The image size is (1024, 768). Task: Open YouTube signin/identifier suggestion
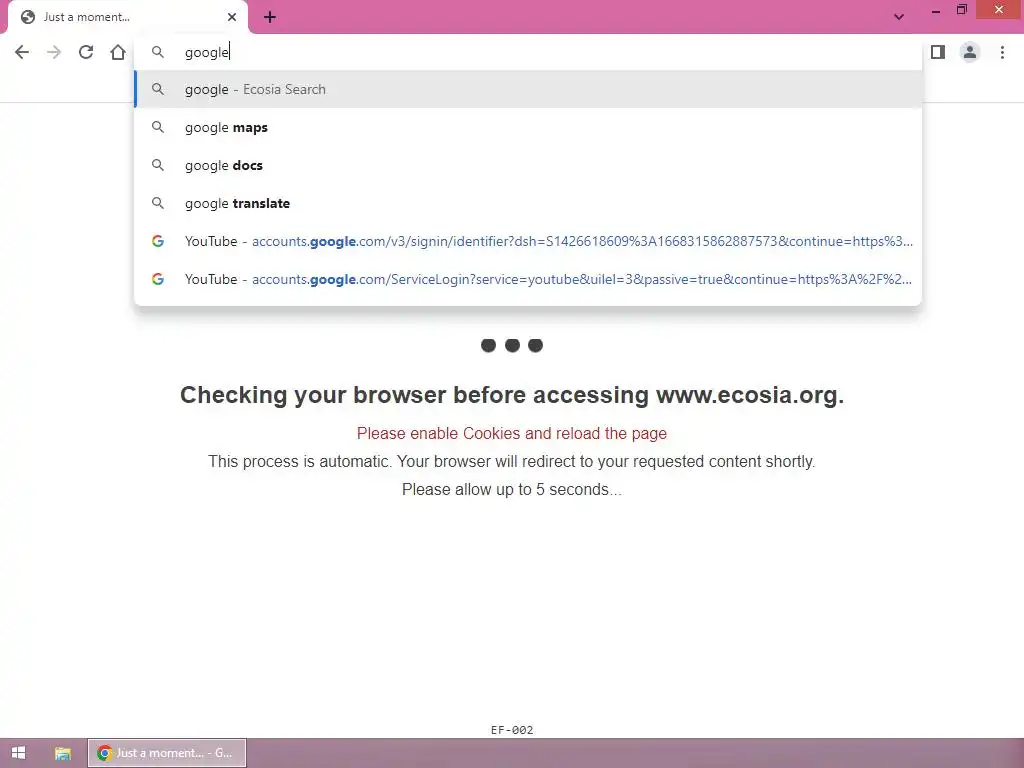528,241
